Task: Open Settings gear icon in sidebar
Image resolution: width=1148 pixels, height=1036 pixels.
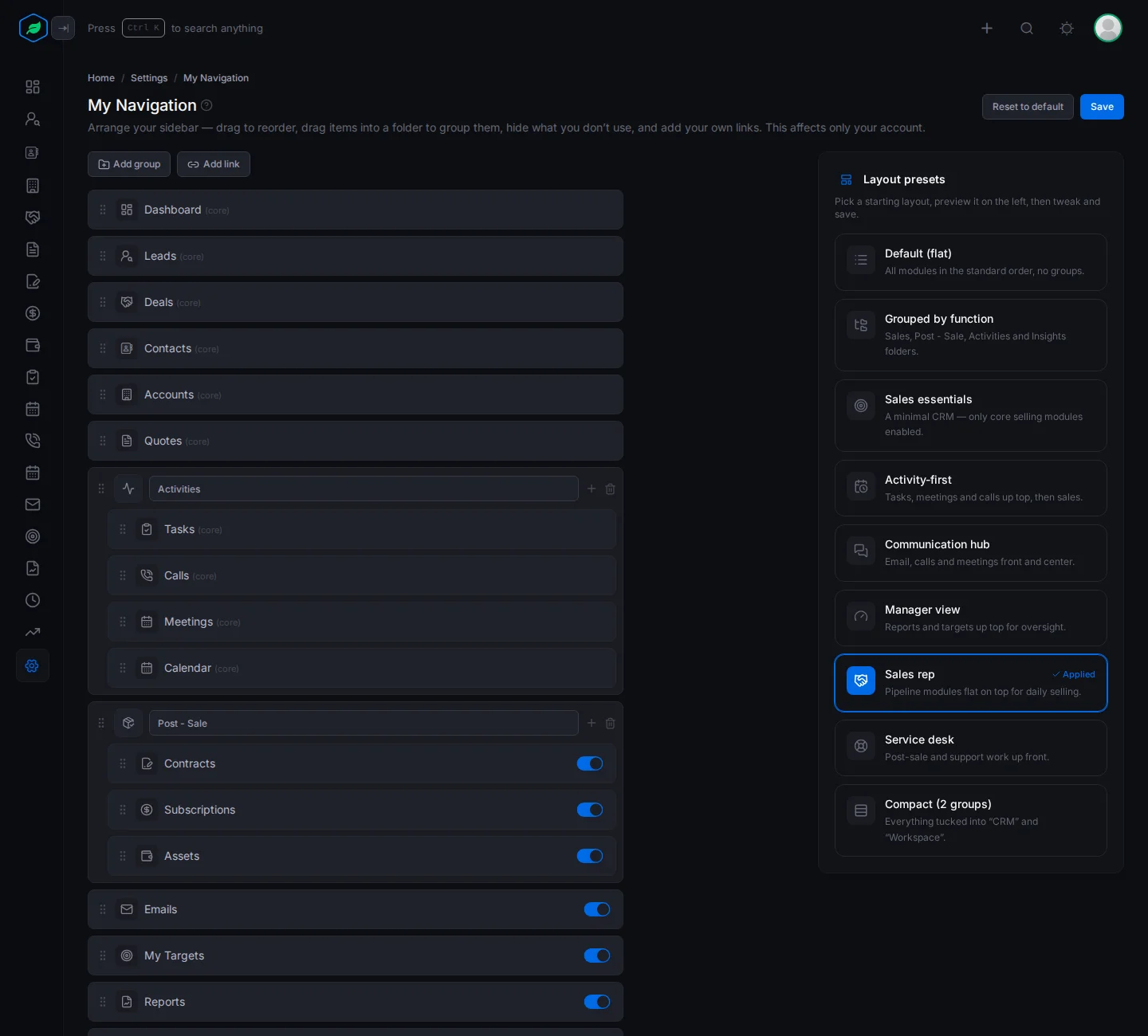Action: tap(33, 665)
